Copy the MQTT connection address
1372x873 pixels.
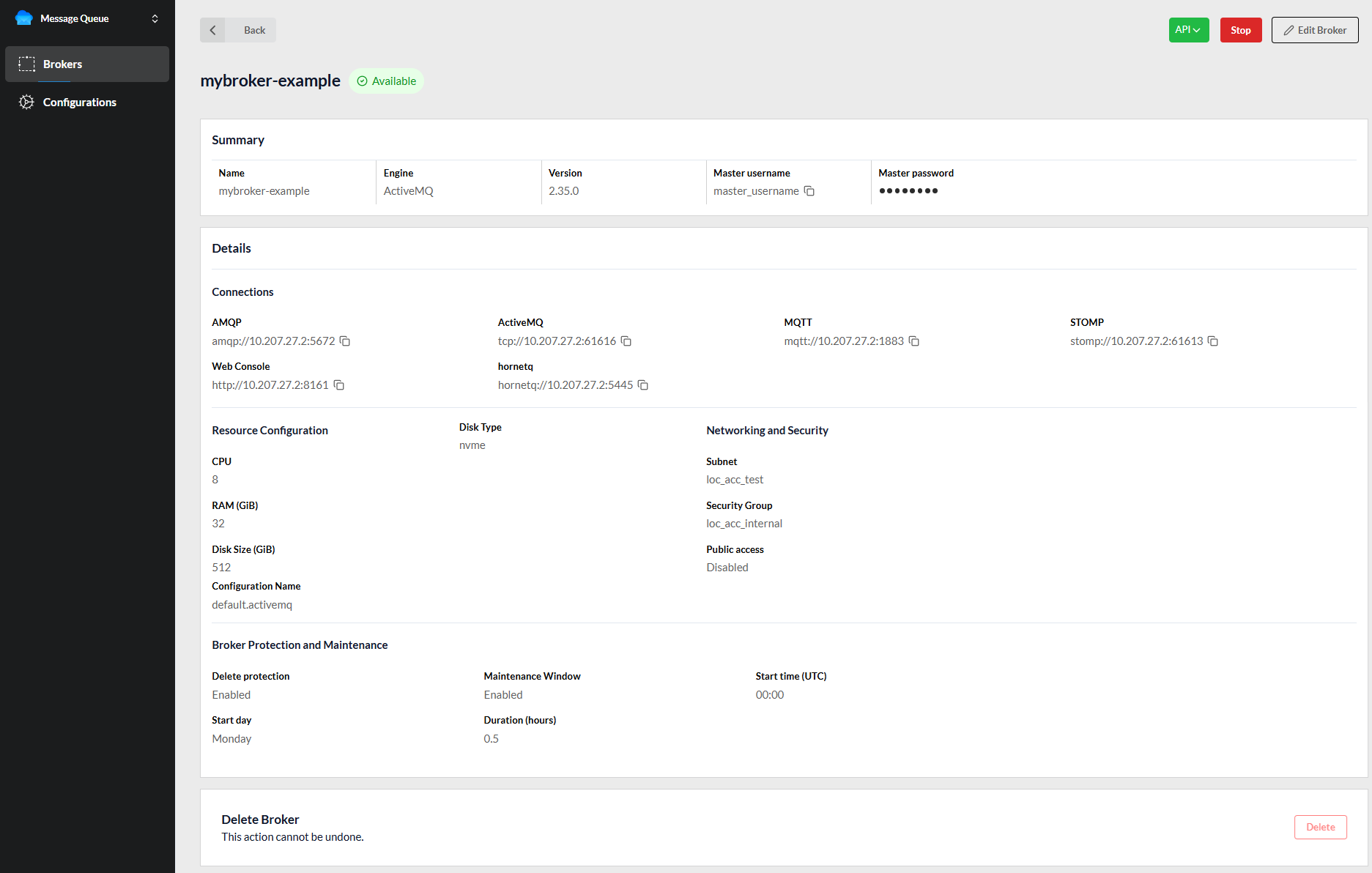(914, 341)
